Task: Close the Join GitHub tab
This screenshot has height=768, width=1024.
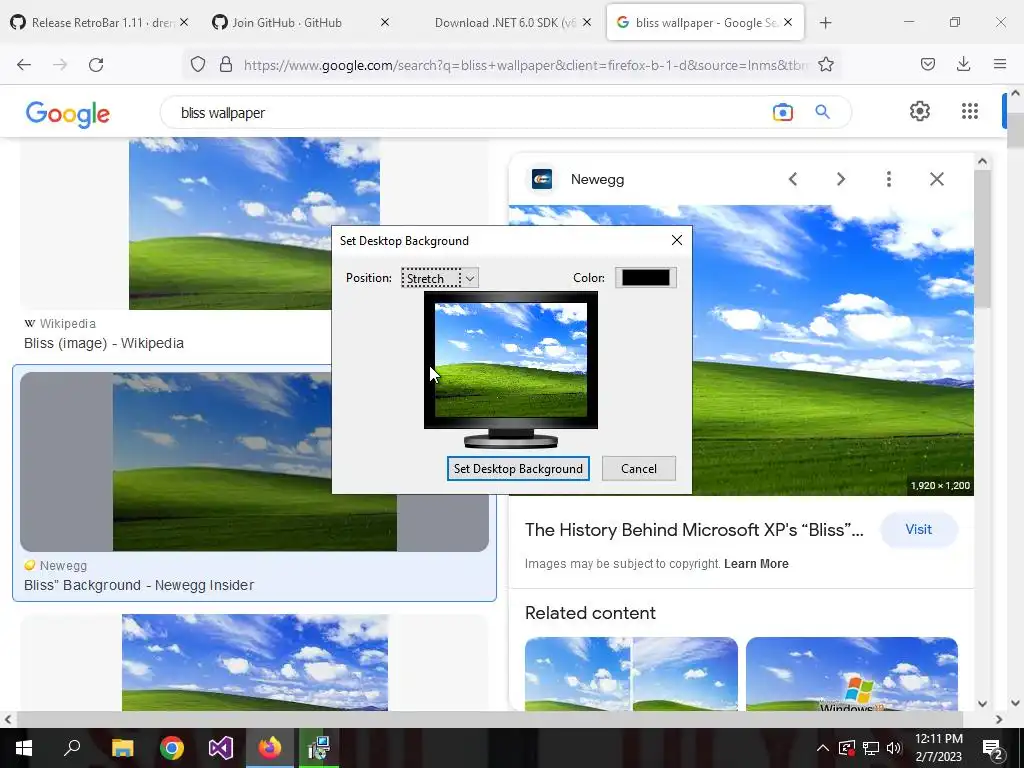Action: coord(385,22)
